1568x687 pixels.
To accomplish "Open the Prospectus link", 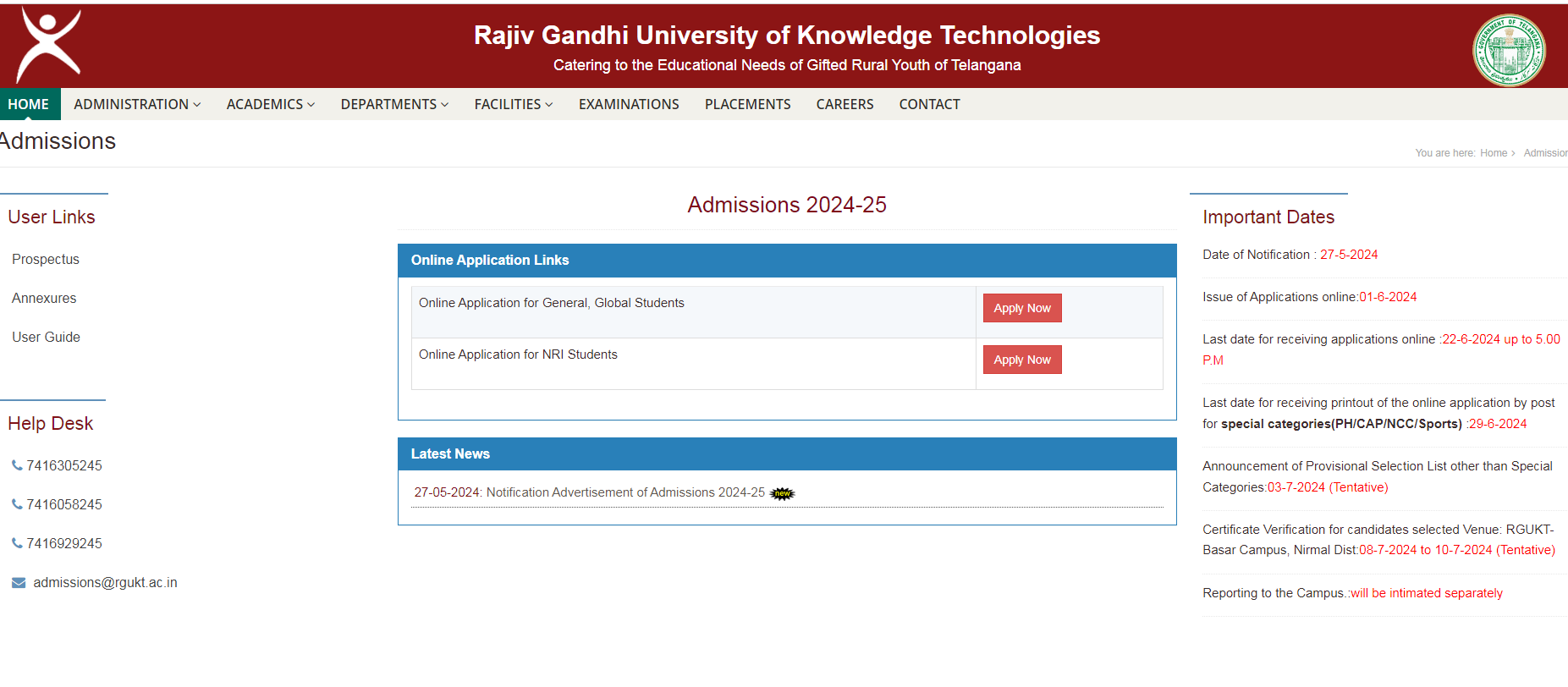I will point(46,260).
